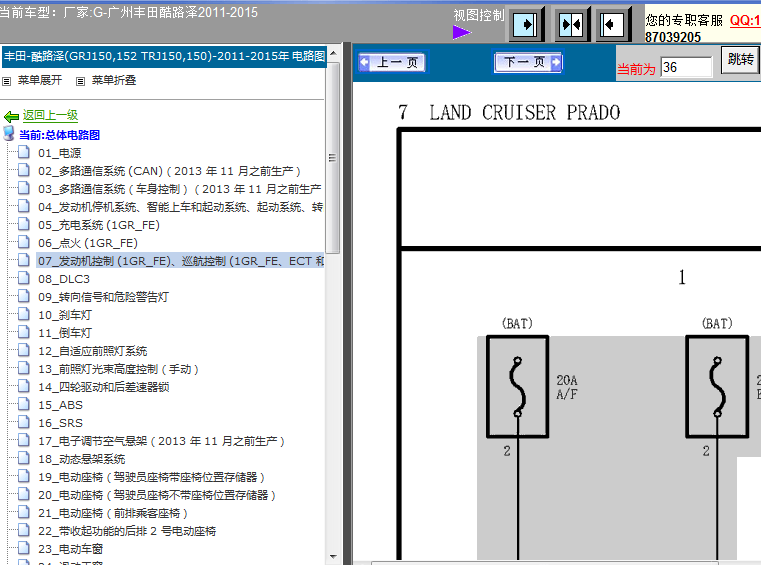Focus the current page number field
The height and width of the screenshot is (565, 761).
(686, 67)
